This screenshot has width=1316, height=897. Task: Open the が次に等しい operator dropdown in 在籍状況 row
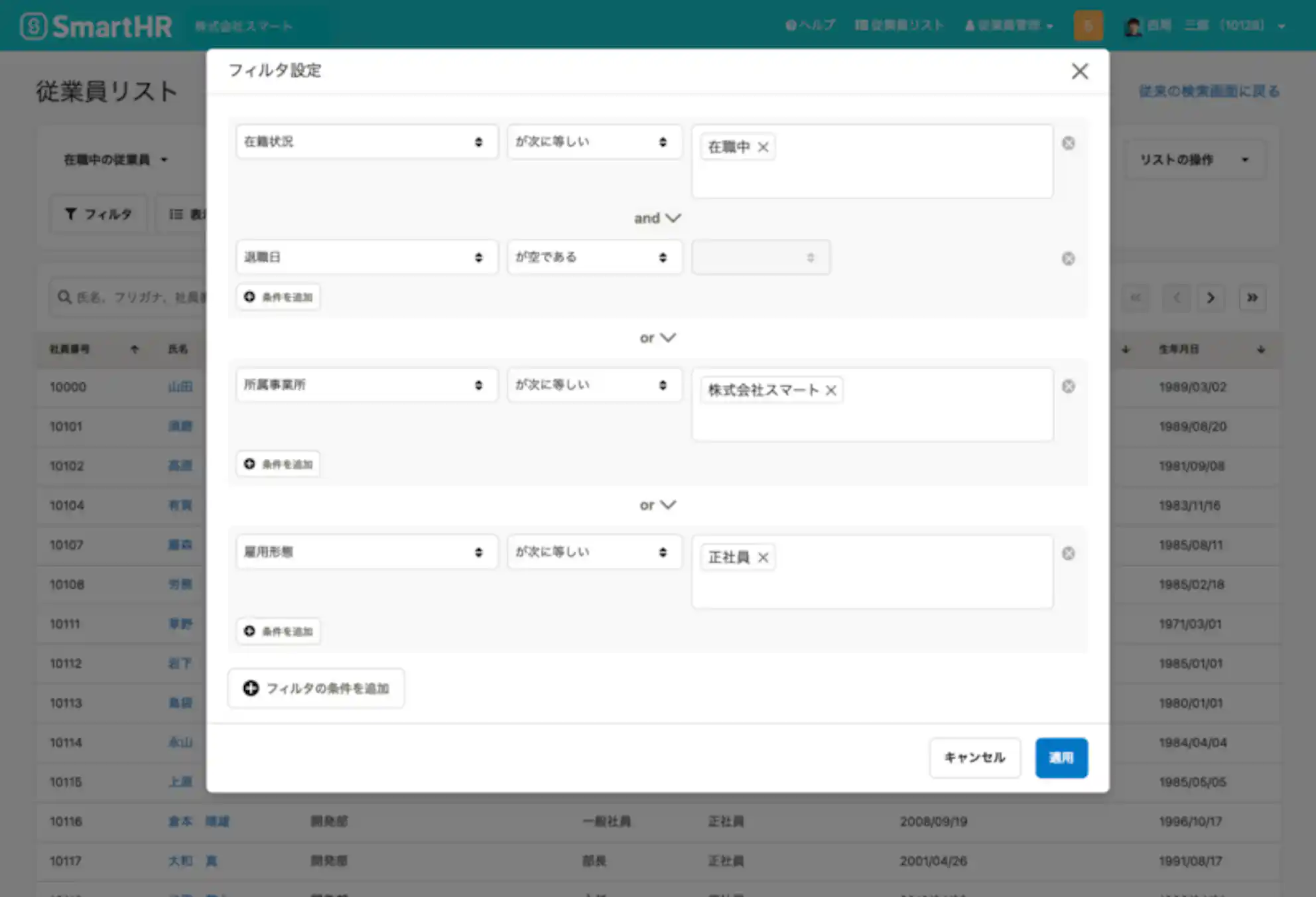click(594, 141)
